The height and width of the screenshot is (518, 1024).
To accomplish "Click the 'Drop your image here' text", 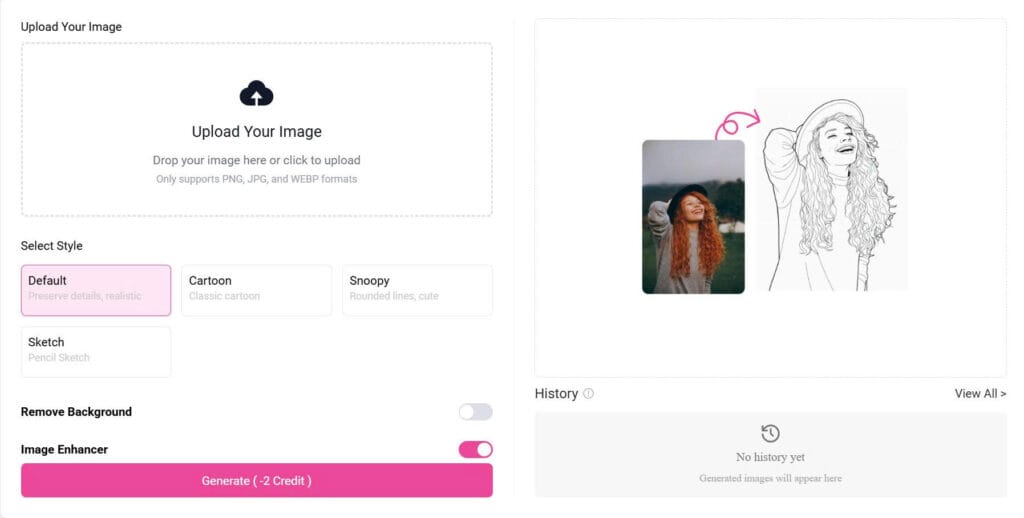I will pos(257,160).
